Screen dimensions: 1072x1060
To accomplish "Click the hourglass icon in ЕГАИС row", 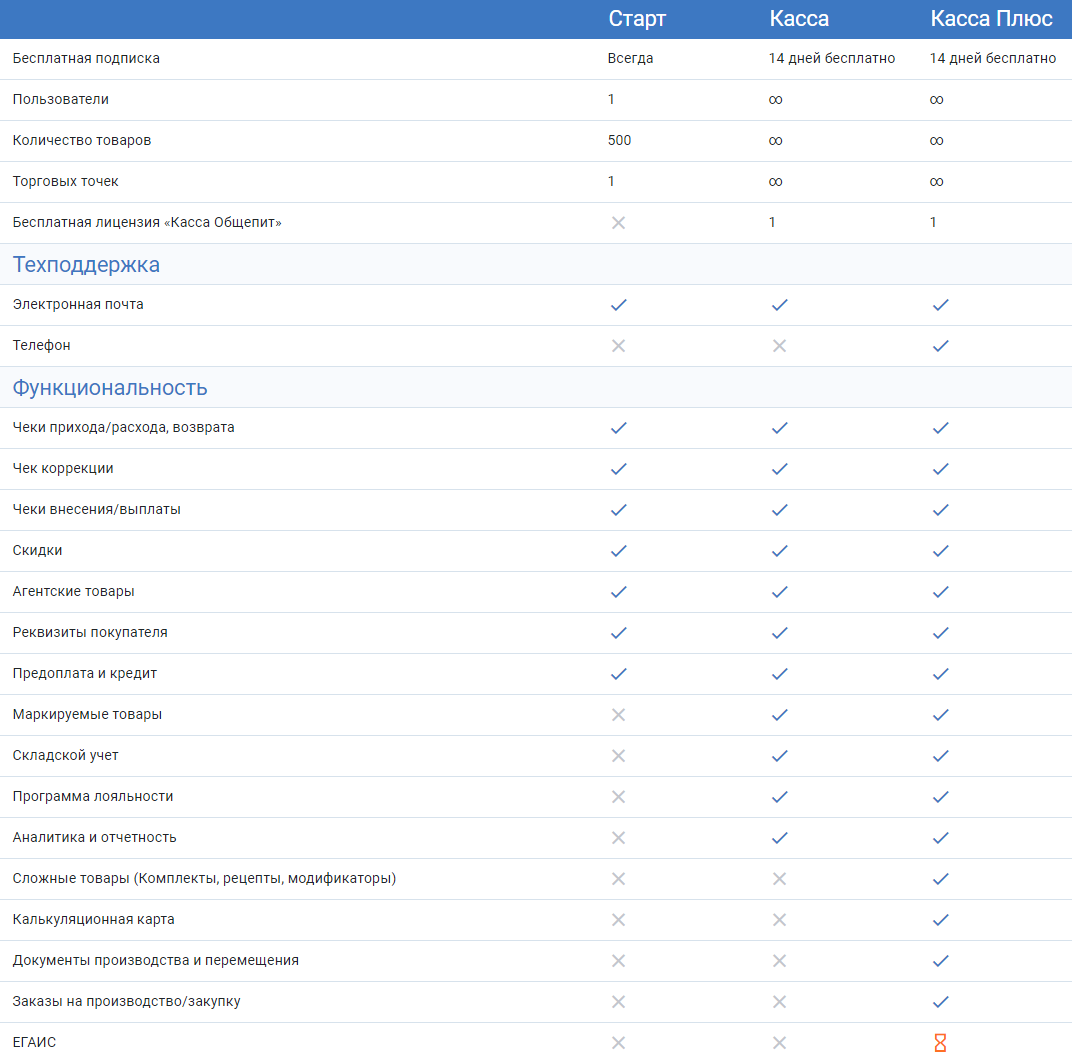I will (940, 1042).
